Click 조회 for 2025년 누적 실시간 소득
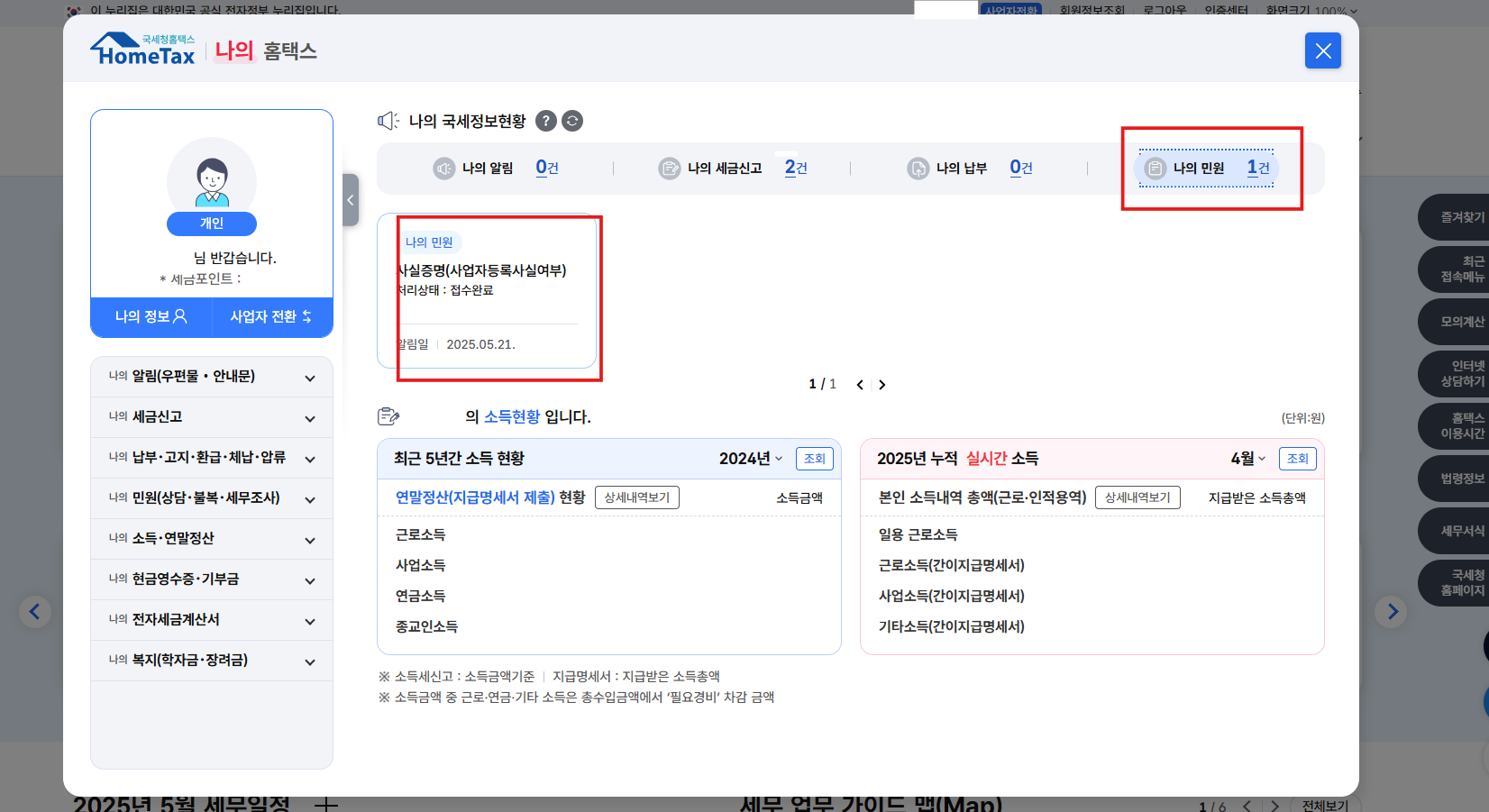The image size is (1489, 812). click(x=1298, y=459)
